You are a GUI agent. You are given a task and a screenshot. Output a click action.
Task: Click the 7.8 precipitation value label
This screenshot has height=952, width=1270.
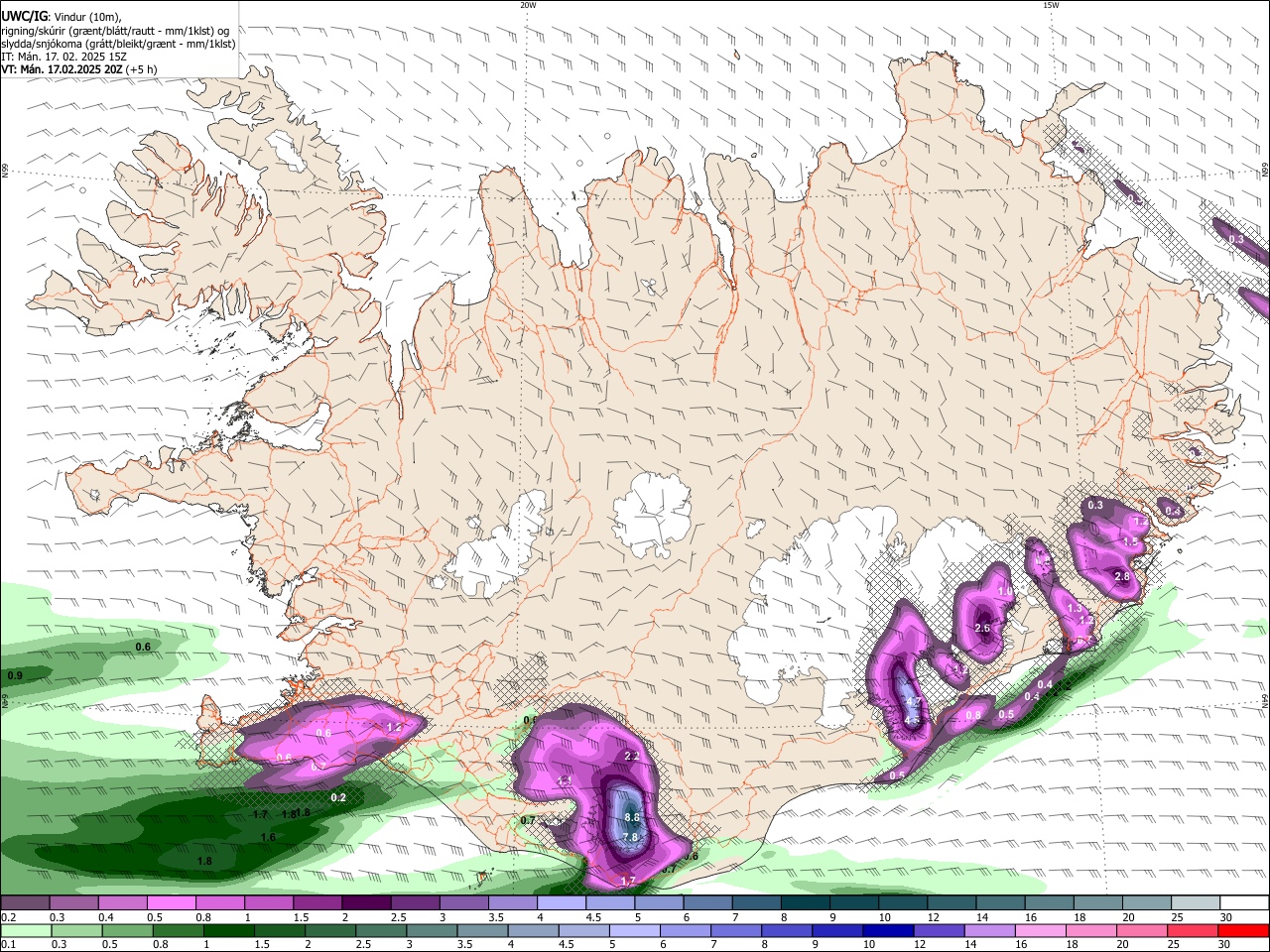point(630,837)
